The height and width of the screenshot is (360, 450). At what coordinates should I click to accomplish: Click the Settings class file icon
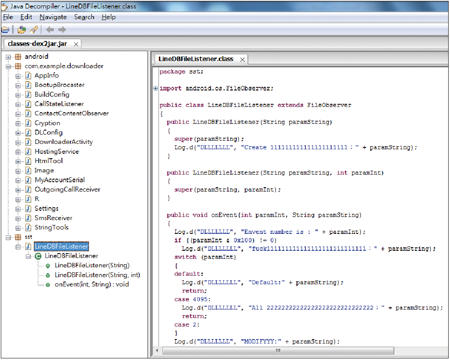click(x=28, y=209)
